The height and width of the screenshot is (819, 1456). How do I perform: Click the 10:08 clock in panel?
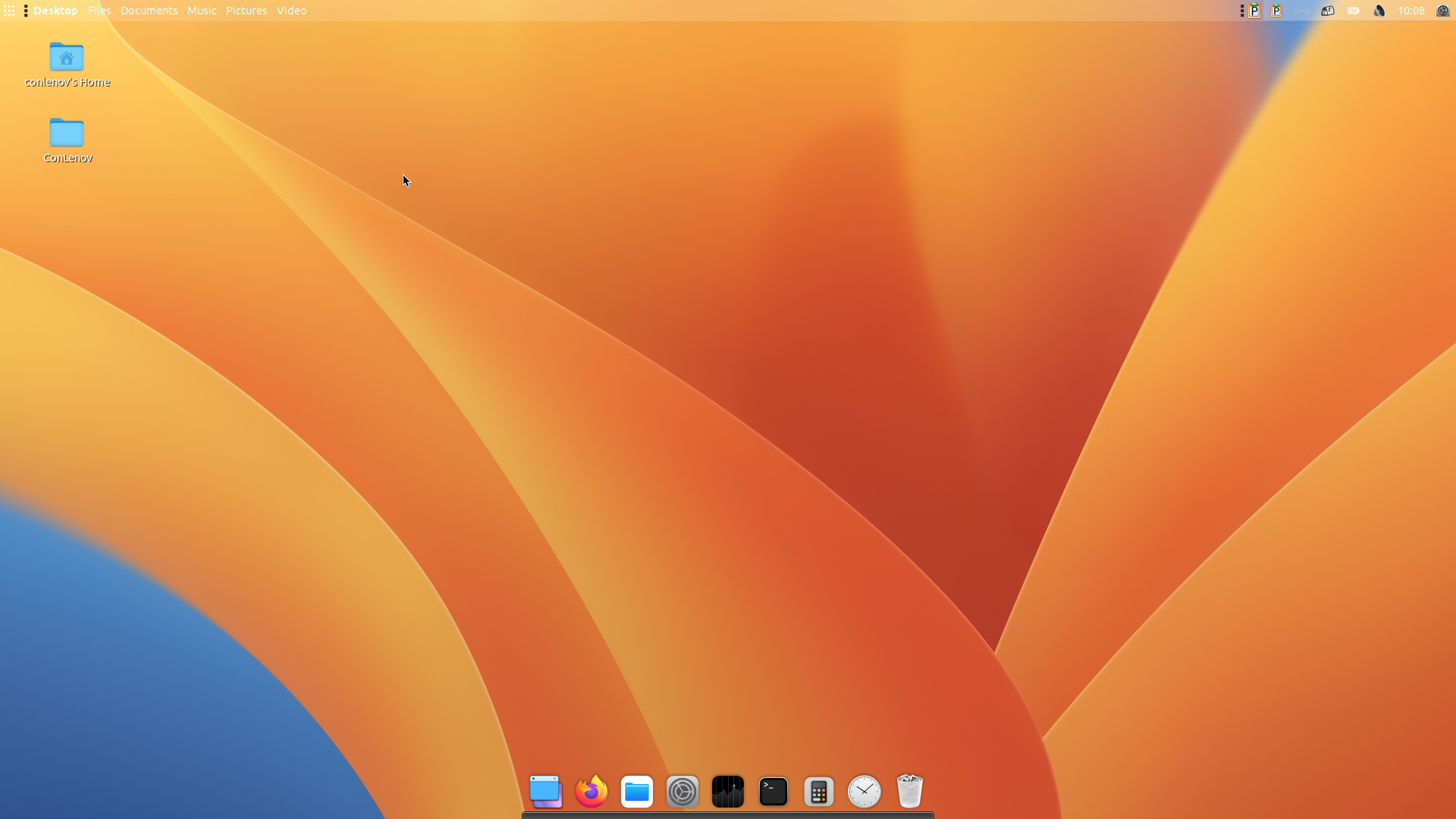(1411, 11)
